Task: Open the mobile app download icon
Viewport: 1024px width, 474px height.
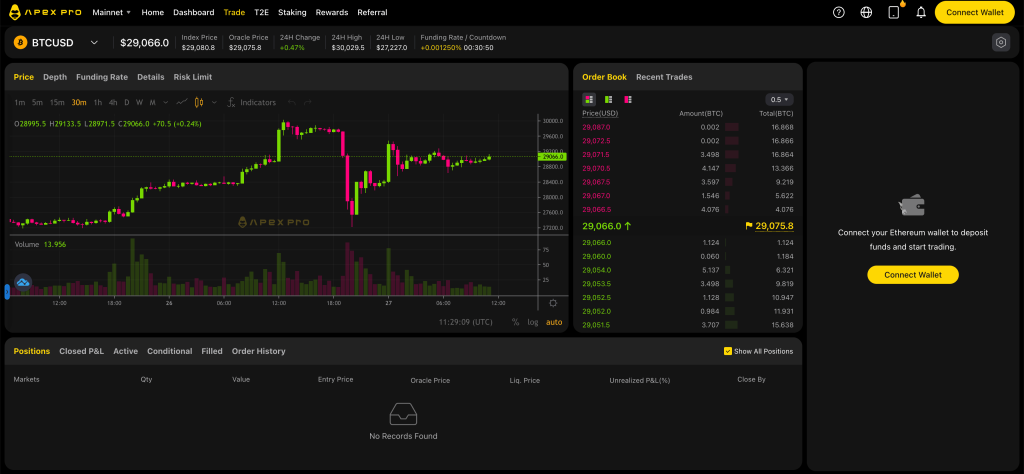Action: click(x=894, y=12)
